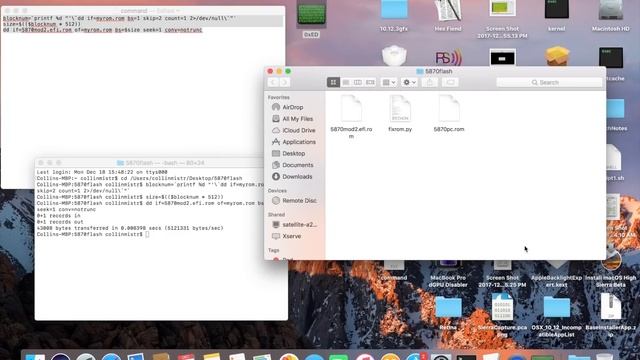This screenshot has height=360, width=640.
Task: Click the blocknum printf line in command window
Action: [120, 18]
